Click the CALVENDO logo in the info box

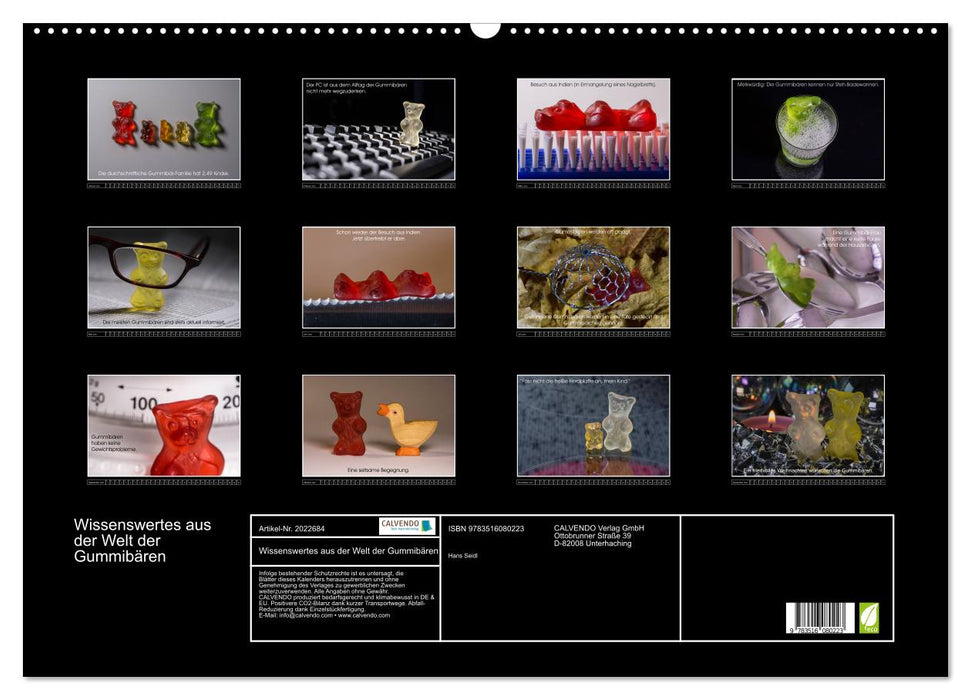click(x=407, y=526)
